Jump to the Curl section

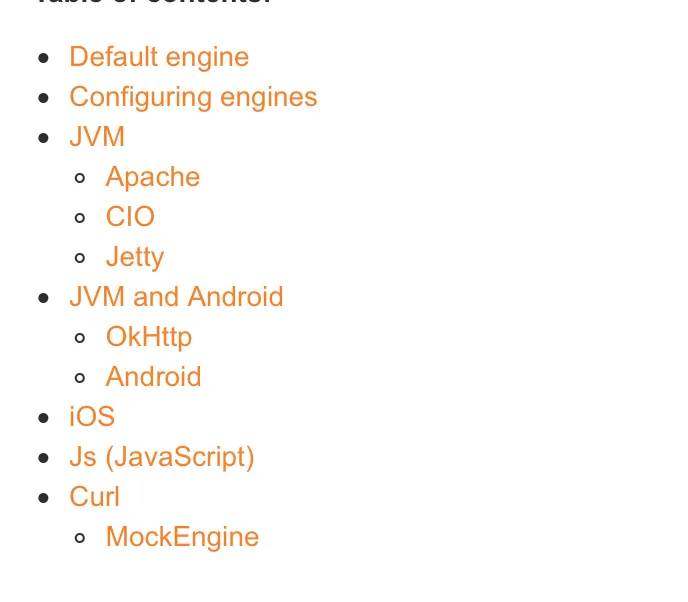tap(94, 497)
